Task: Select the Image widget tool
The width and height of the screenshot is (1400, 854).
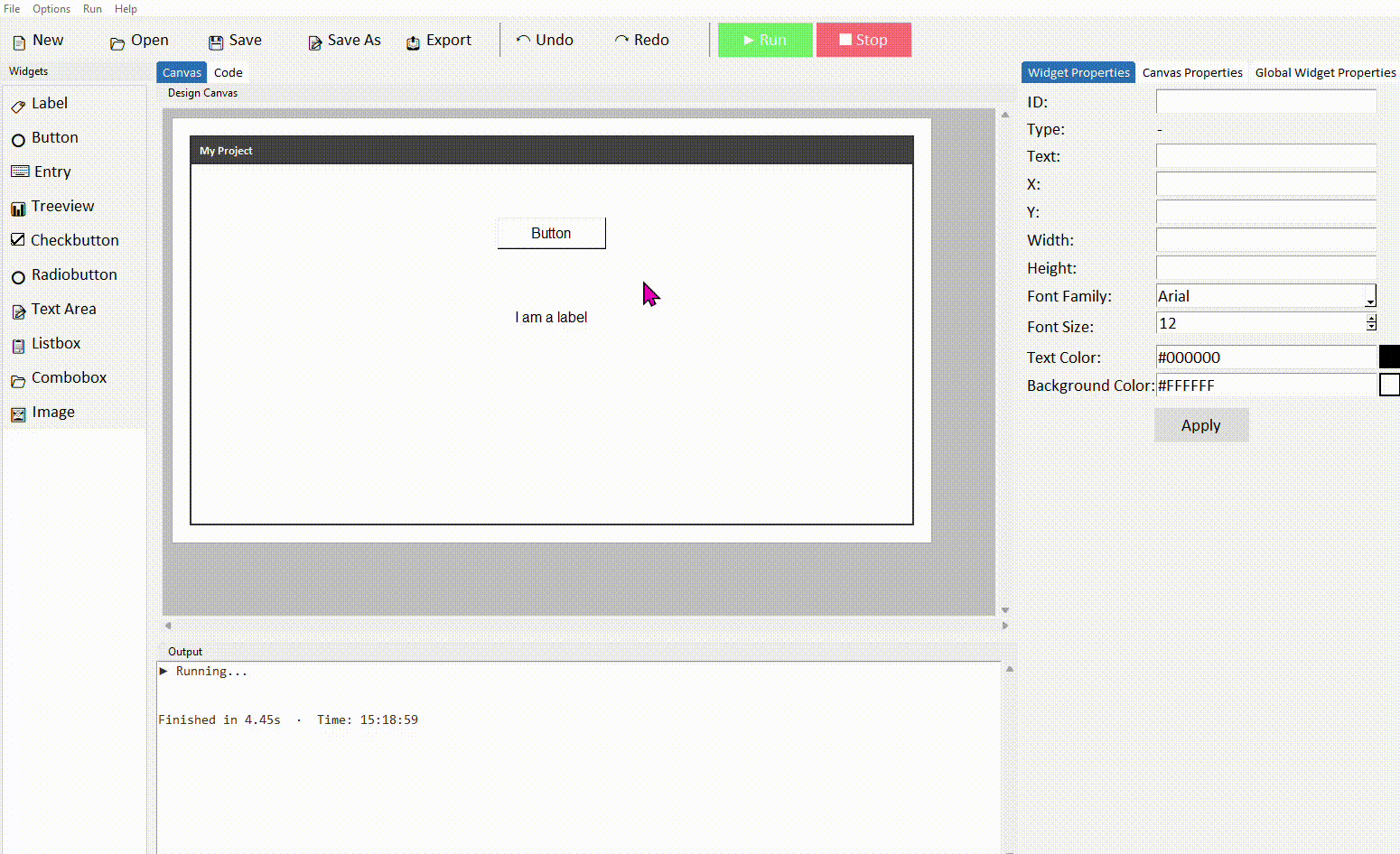Action: (x=53, y=412)
